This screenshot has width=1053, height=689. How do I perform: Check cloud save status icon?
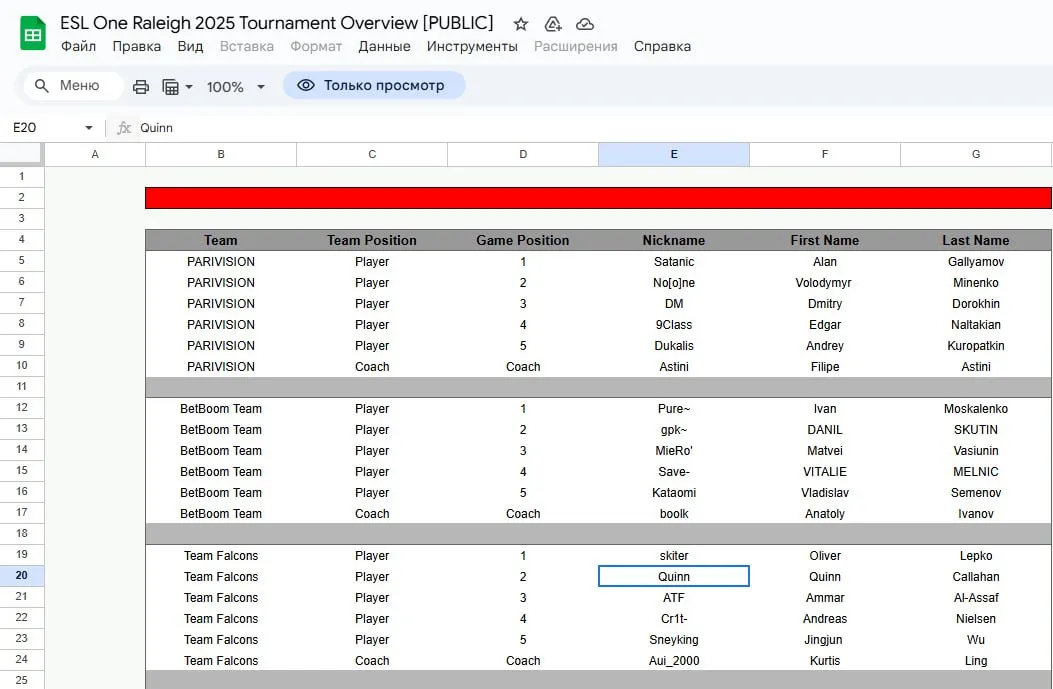pos(585,24)
